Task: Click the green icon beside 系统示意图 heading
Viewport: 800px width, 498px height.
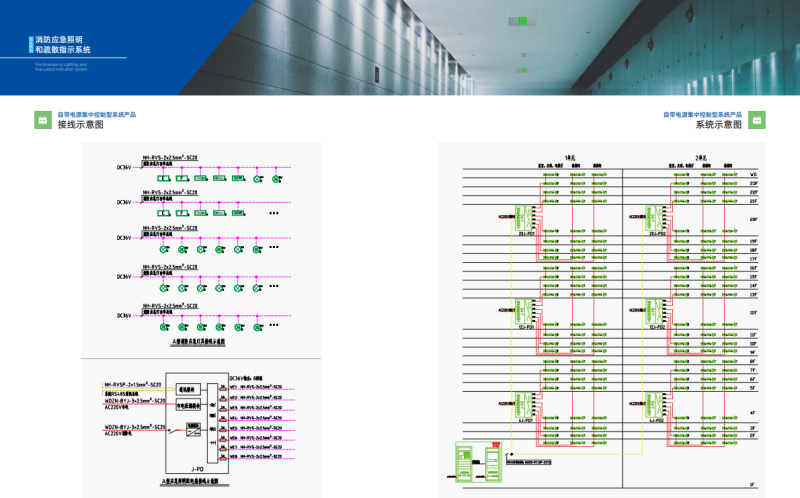Action: click(756, 120)
